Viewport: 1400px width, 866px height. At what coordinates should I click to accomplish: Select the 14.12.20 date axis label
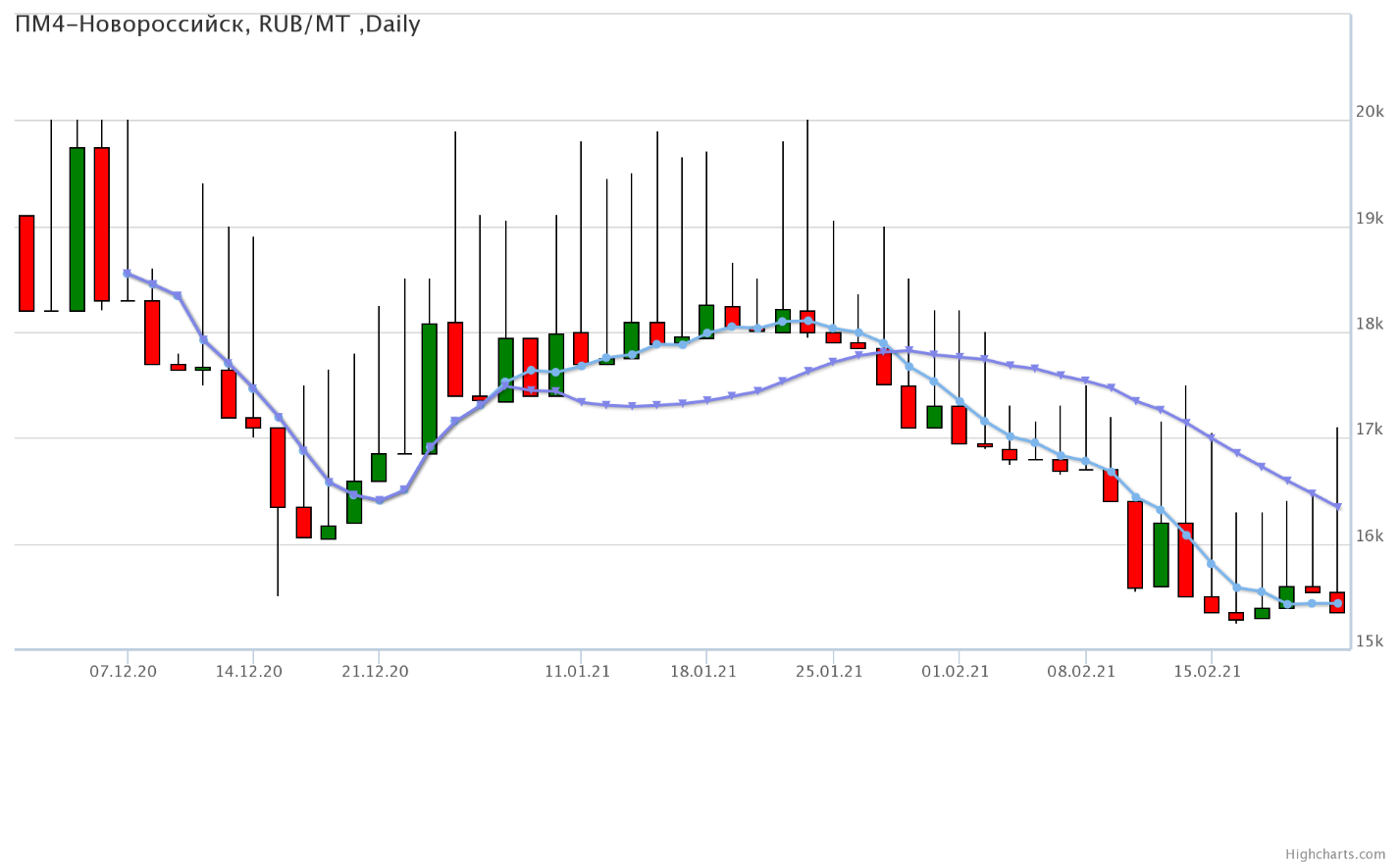coord(248,672)
